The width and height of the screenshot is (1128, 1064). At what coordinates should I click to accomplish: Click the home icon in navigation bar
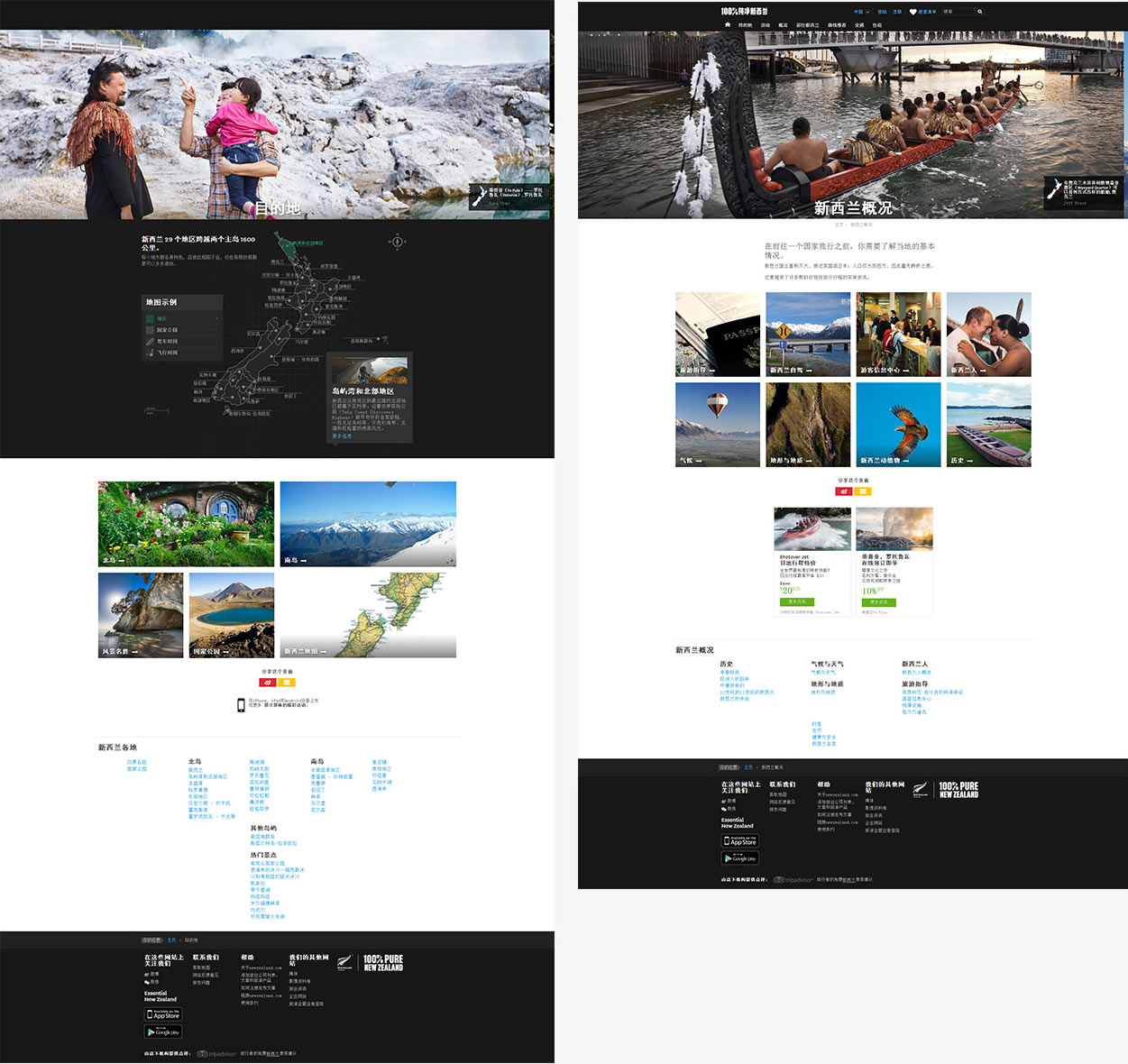tap(728, 24)
